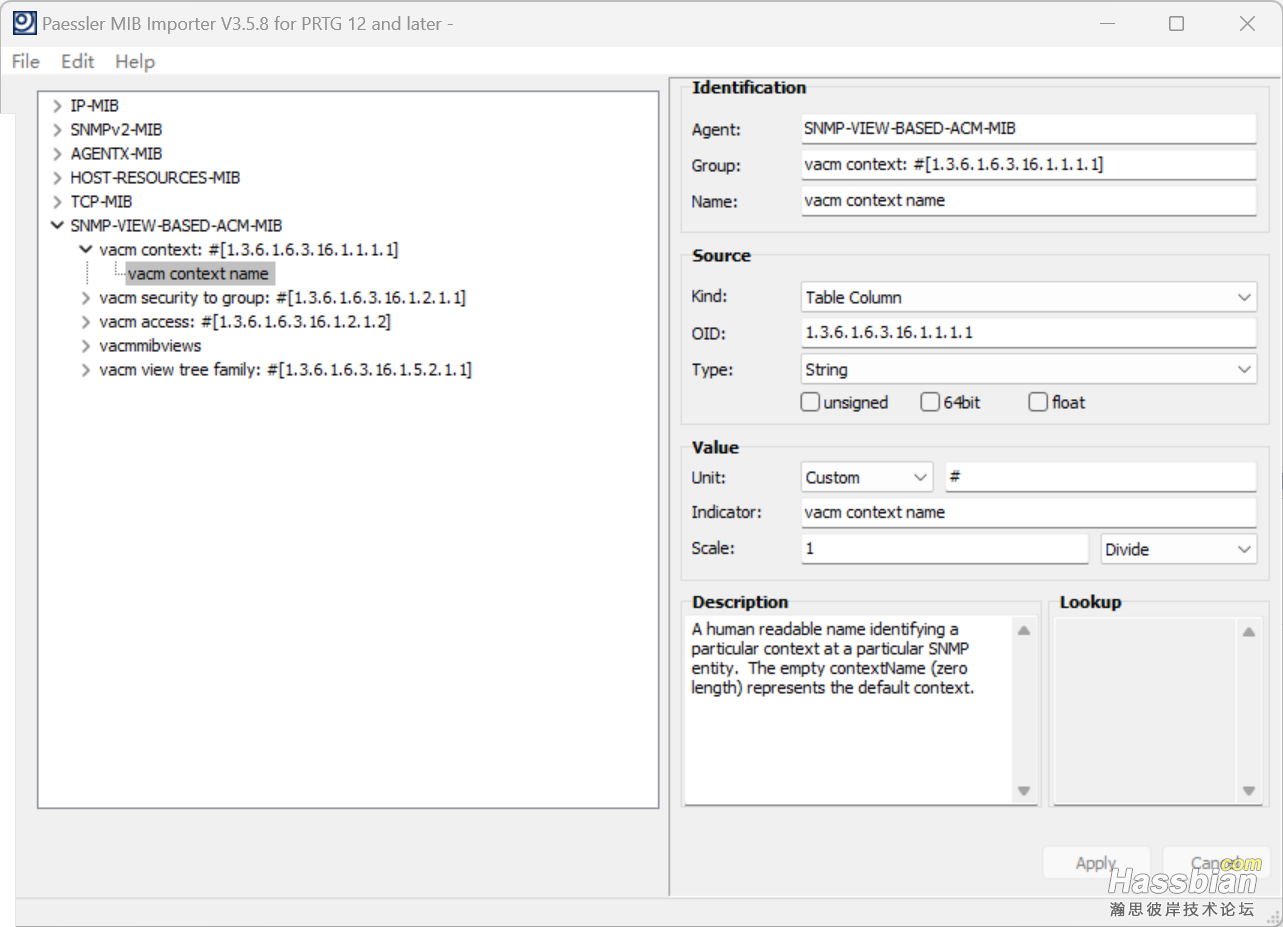Select SNMP-VIEW-BASED-ACM-MIB in the tree

176,225
